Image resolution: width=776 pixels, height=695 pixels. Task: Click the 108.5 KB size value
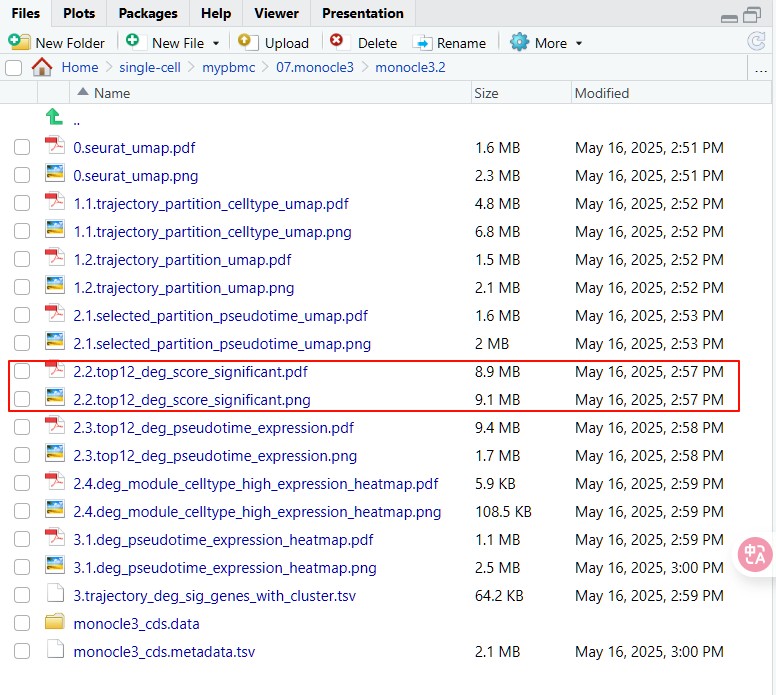pos(503,511)
